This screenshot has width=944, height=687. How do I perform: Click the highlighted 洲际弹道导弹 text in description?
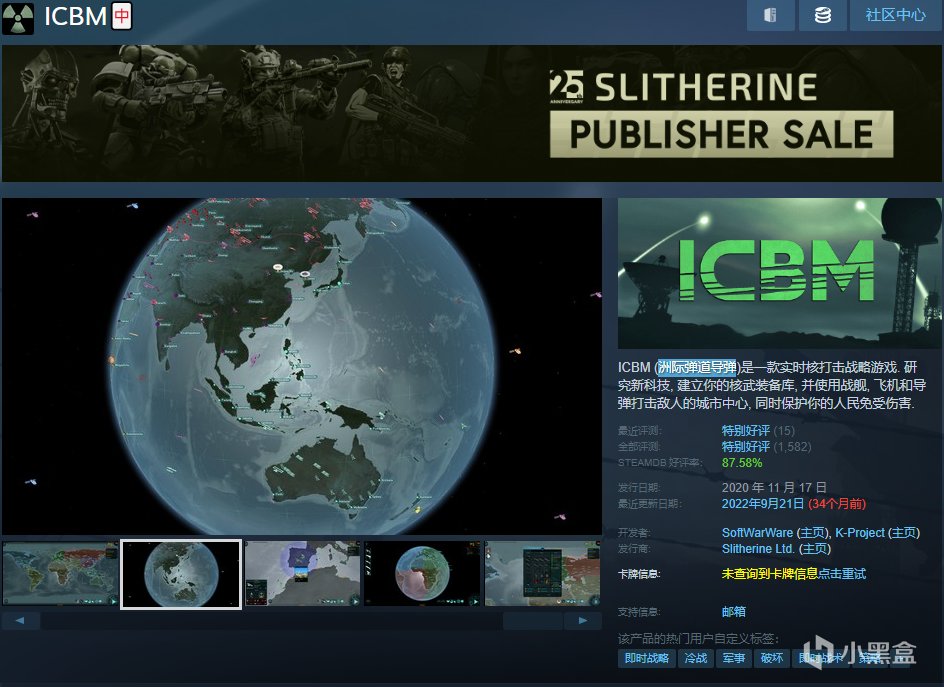tap(697, 367)
